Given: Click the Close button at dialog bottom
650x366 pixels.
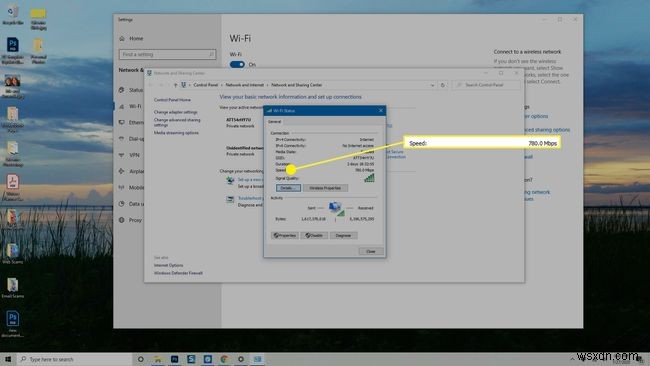Looking at the screenshot, I should 371,251.
